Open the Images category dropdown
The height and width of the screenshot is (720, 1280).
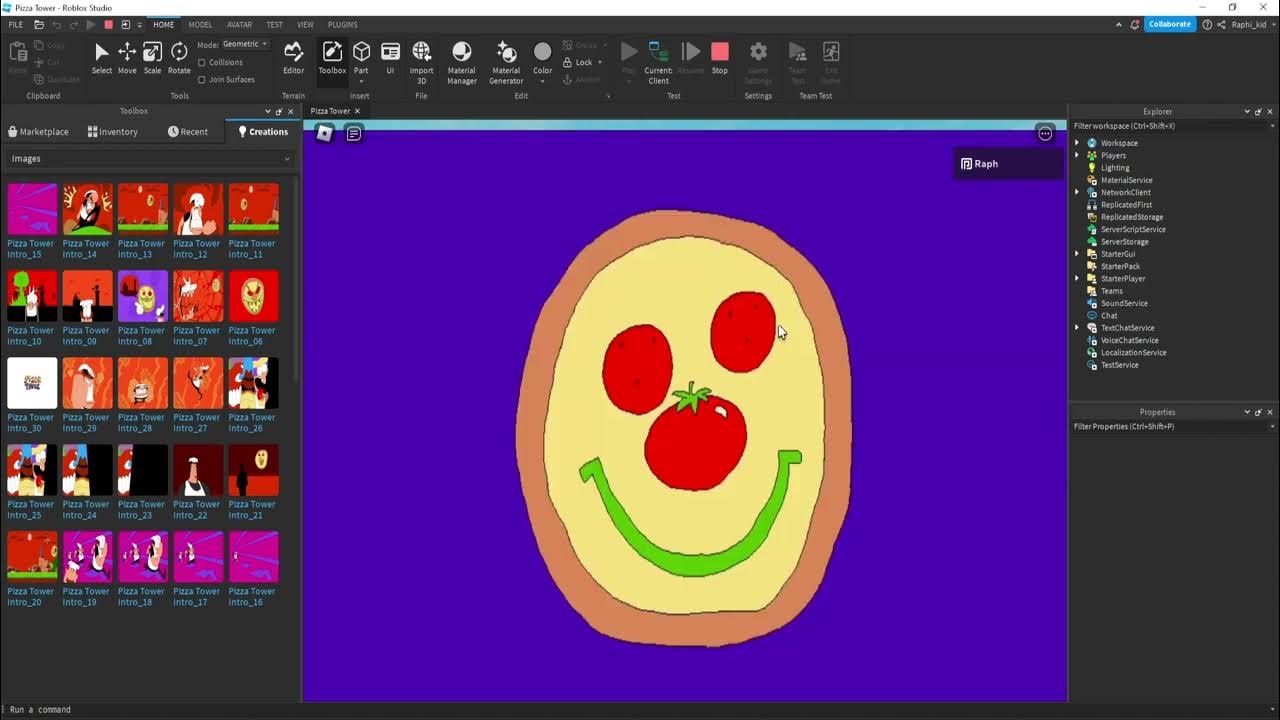(150, 159)
